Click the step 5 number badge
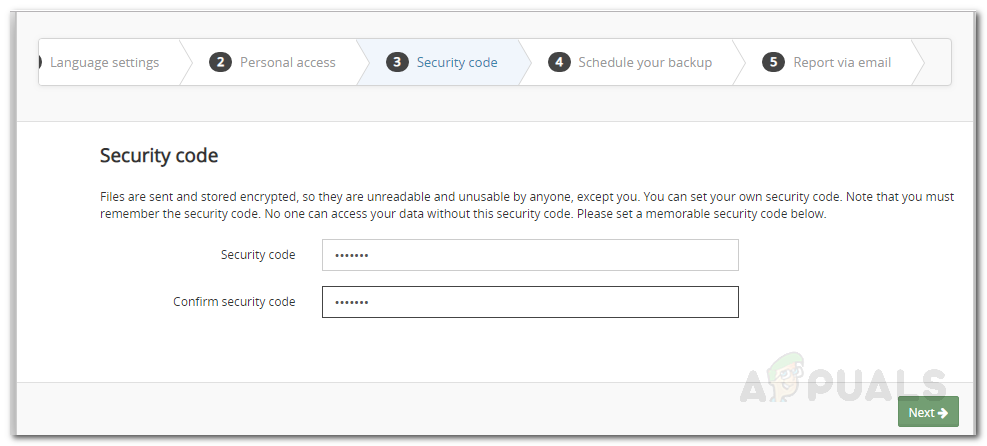The image size is (987, 446). tap(773, 62)
